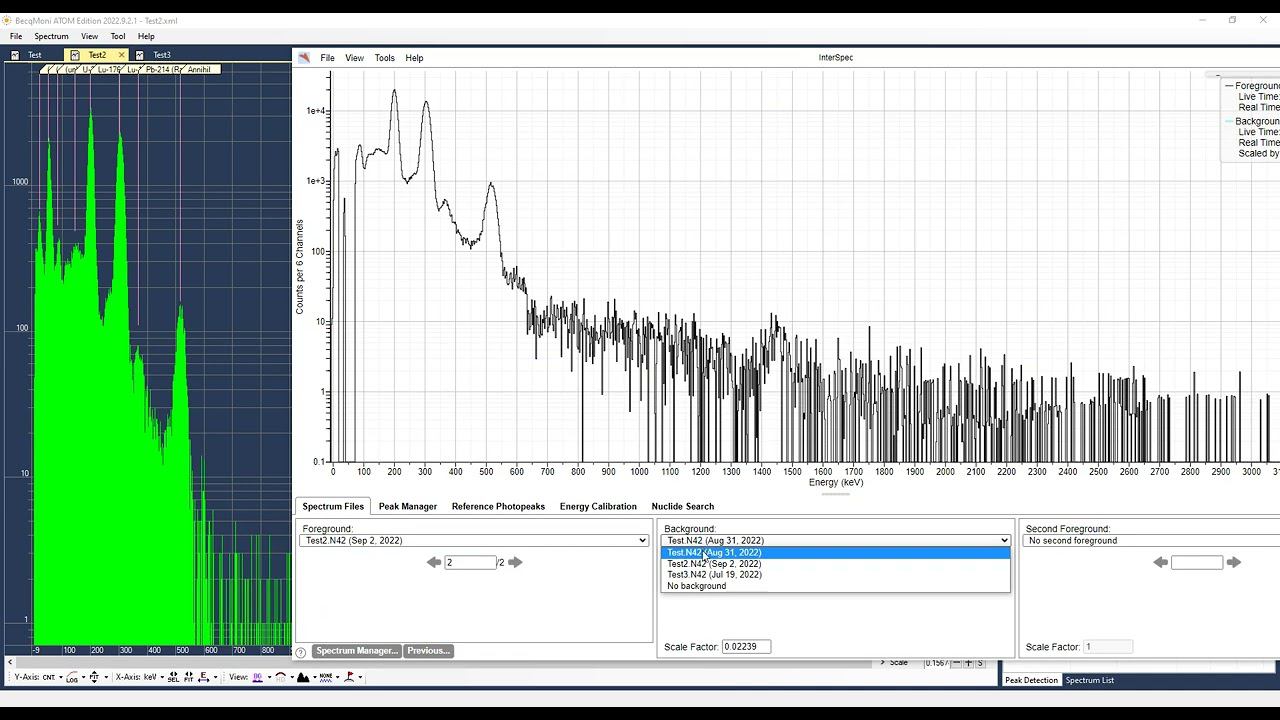
Task: Open the File menu in BecqMoni
Action: coord(16,36)
